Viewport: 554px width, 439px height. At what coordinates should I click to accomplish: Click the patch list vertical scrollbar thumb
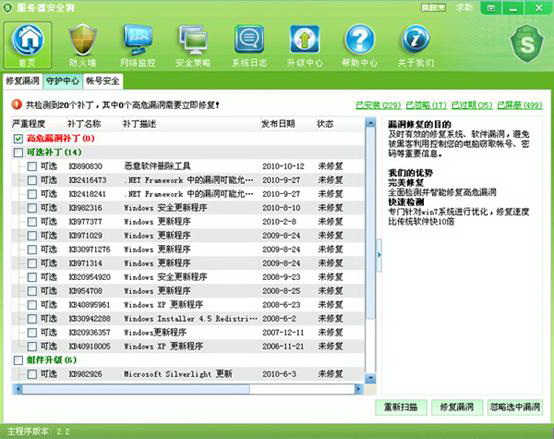click(x=370, y=223)
